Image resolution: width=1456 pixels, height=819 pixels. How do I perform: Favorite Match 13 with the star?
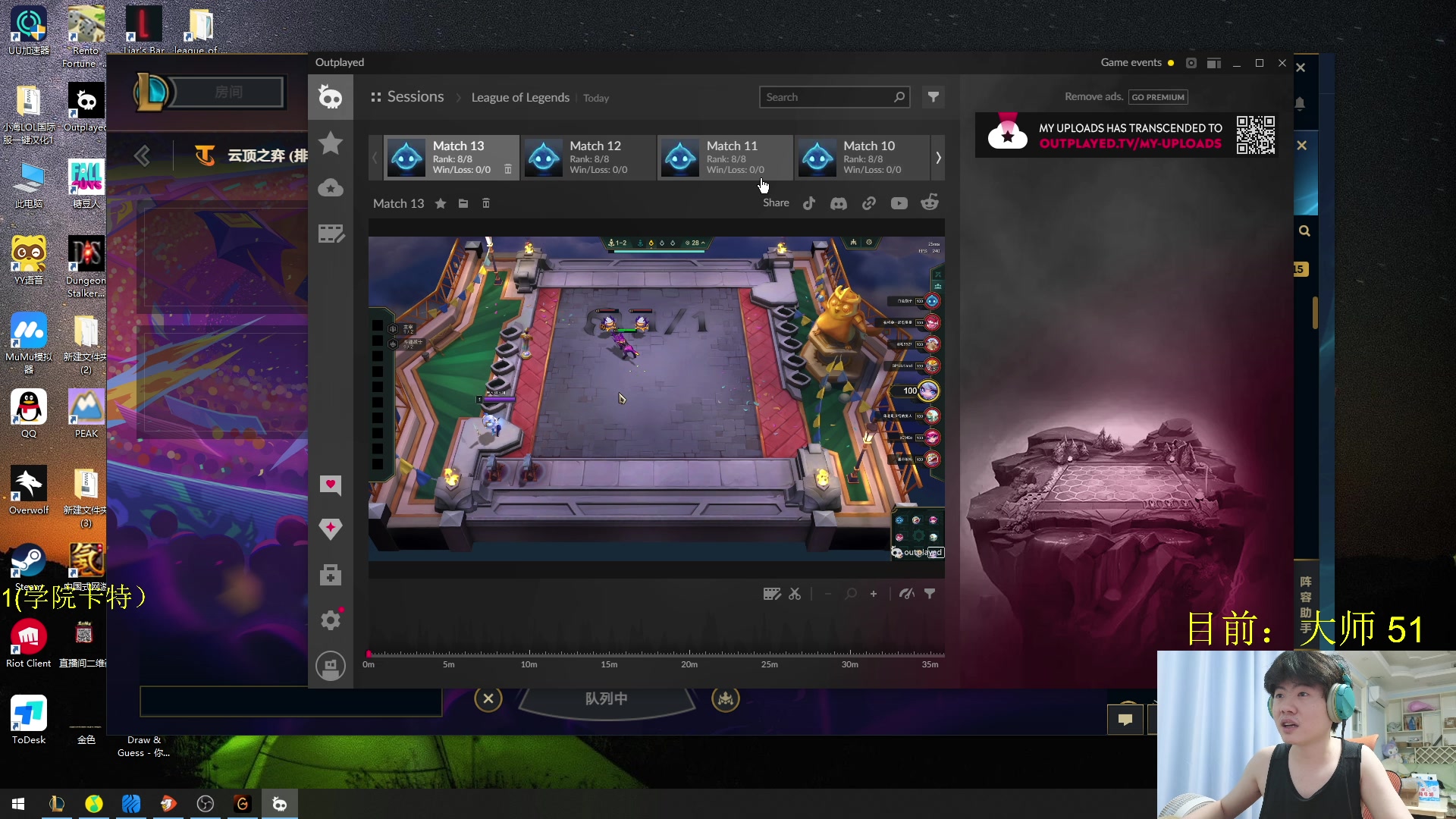[x=441, y=203]
